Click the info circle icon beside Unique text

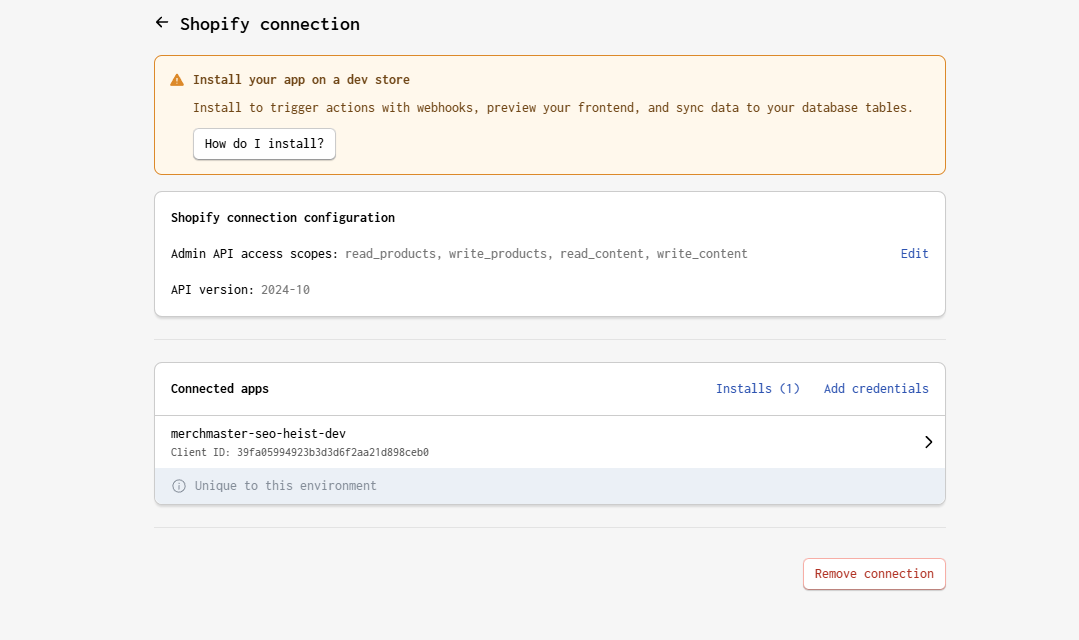point(179,486)
